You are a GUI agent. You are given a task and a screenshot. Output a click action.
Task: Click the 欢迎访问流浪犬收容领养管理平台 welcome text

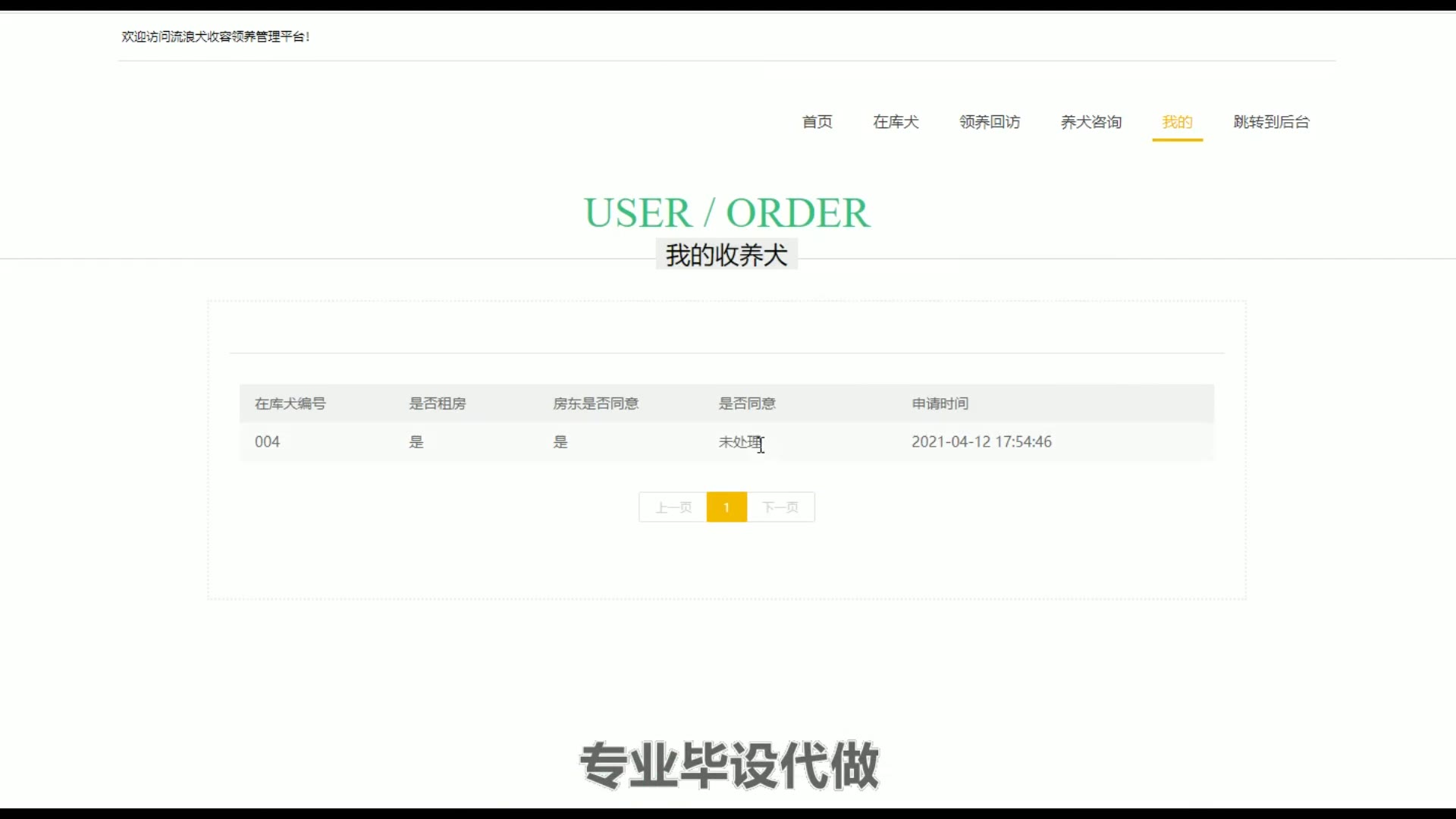point(215,36)
